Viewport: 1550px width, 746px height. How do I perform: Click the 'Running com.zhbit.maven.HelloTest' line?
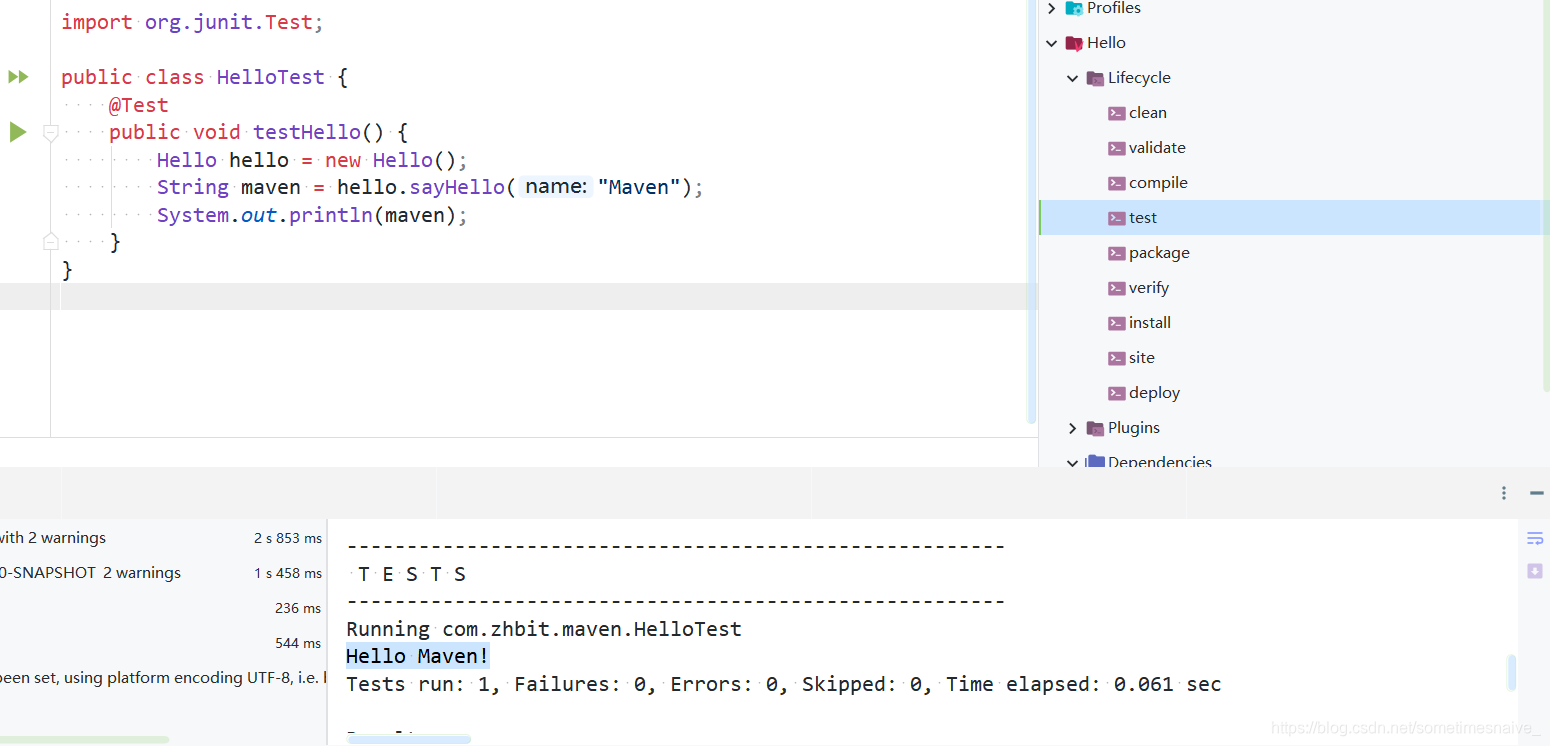pyautogui.click(x=544, y=629)
